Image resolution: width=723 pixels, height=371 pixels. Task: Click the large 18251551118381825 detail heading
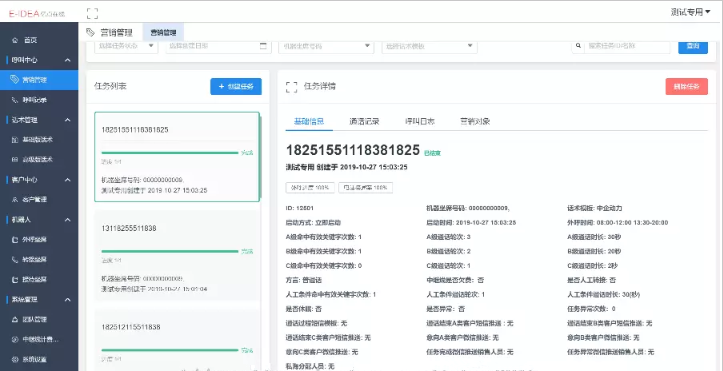353,150
